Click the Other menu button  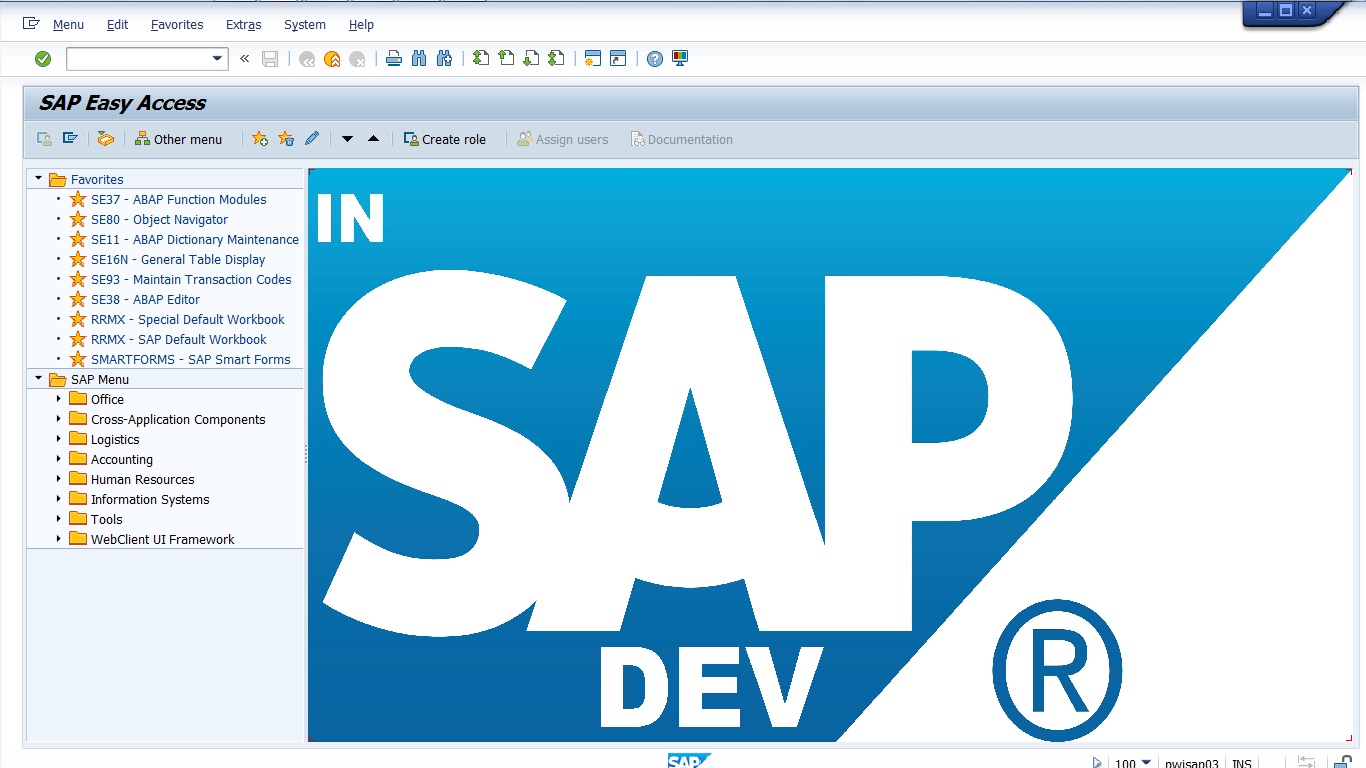pos(178,139)
